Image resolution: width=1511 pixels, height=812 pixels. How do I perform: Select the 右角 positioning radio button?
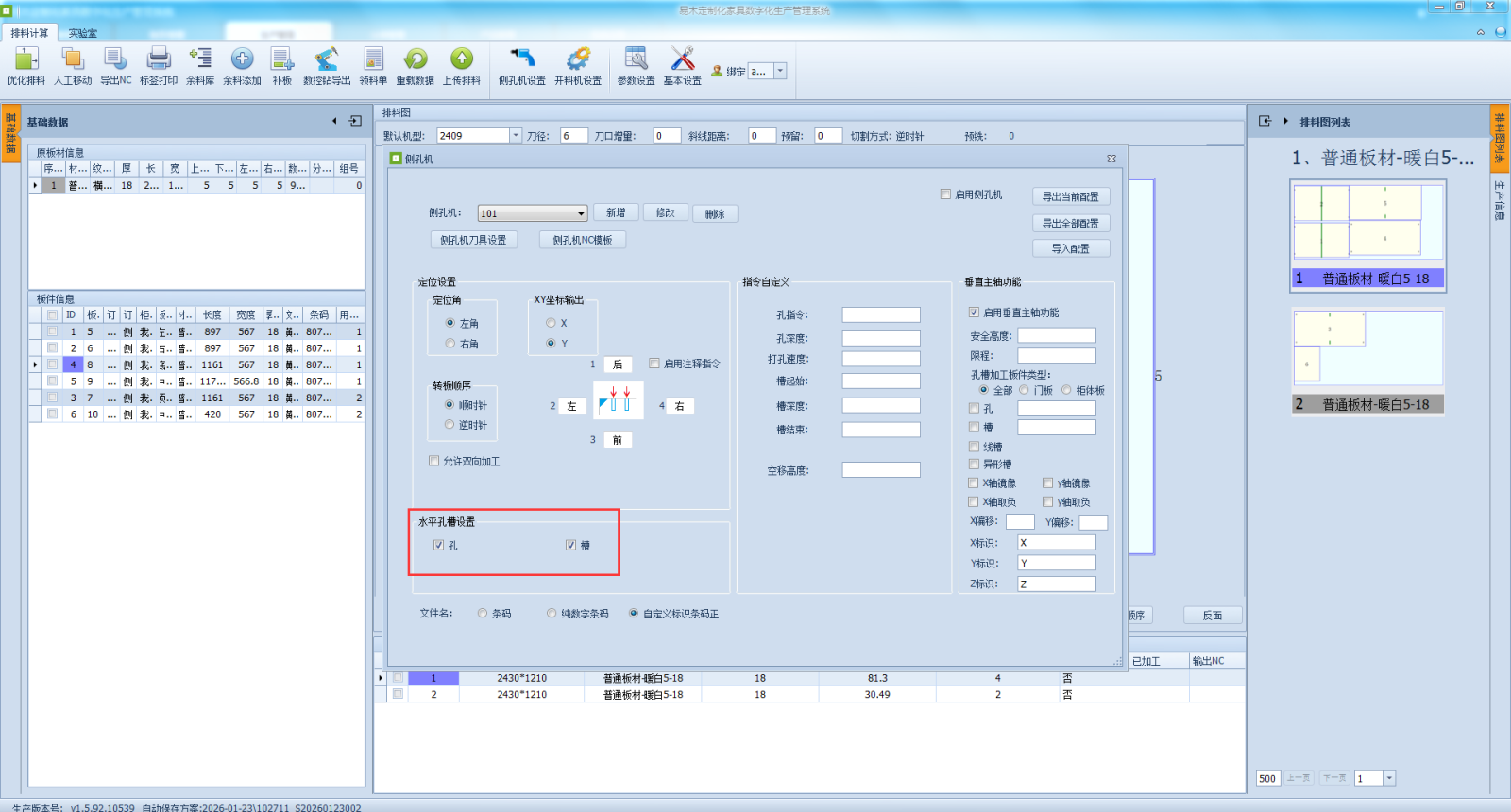pyautogui.click(x=450, y=344)
